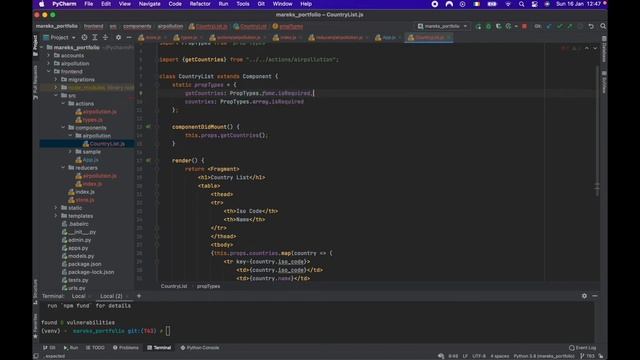Click the Rollback (undo) toolbar icon
Image resolution: width=640 pixels, height=360 pixels.
click(591, 26)
